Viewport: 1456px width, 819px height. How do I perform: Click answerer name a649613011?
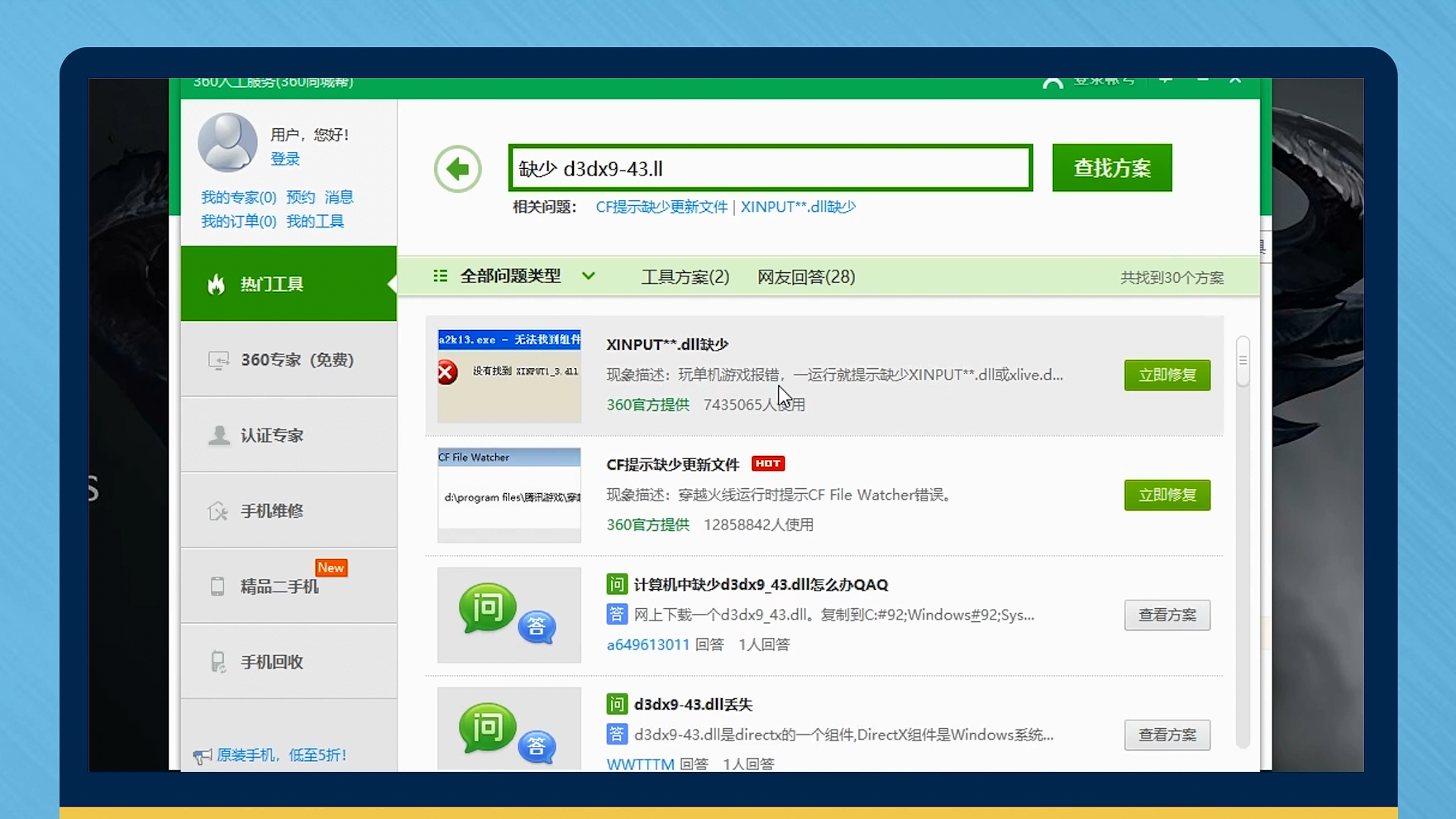click(648, 644)
